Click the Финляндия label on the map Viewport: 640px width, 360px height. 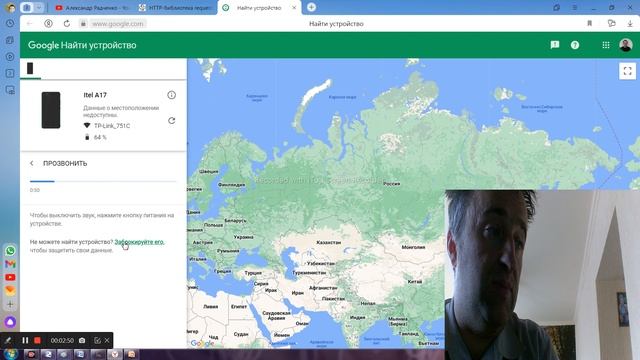(x=231, y=185)
